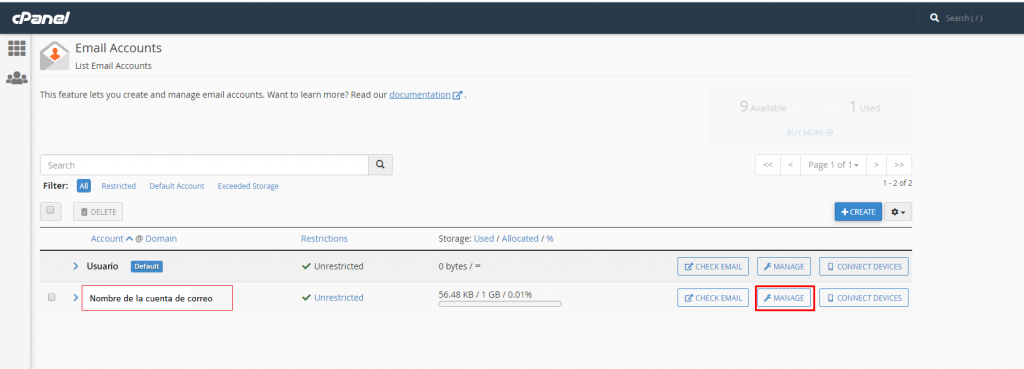Image resolution: width=1024 pixels, height=369 pixels.
Task: Manage the Usuario account
Action: pyautogui.click(x=784, y=266)
